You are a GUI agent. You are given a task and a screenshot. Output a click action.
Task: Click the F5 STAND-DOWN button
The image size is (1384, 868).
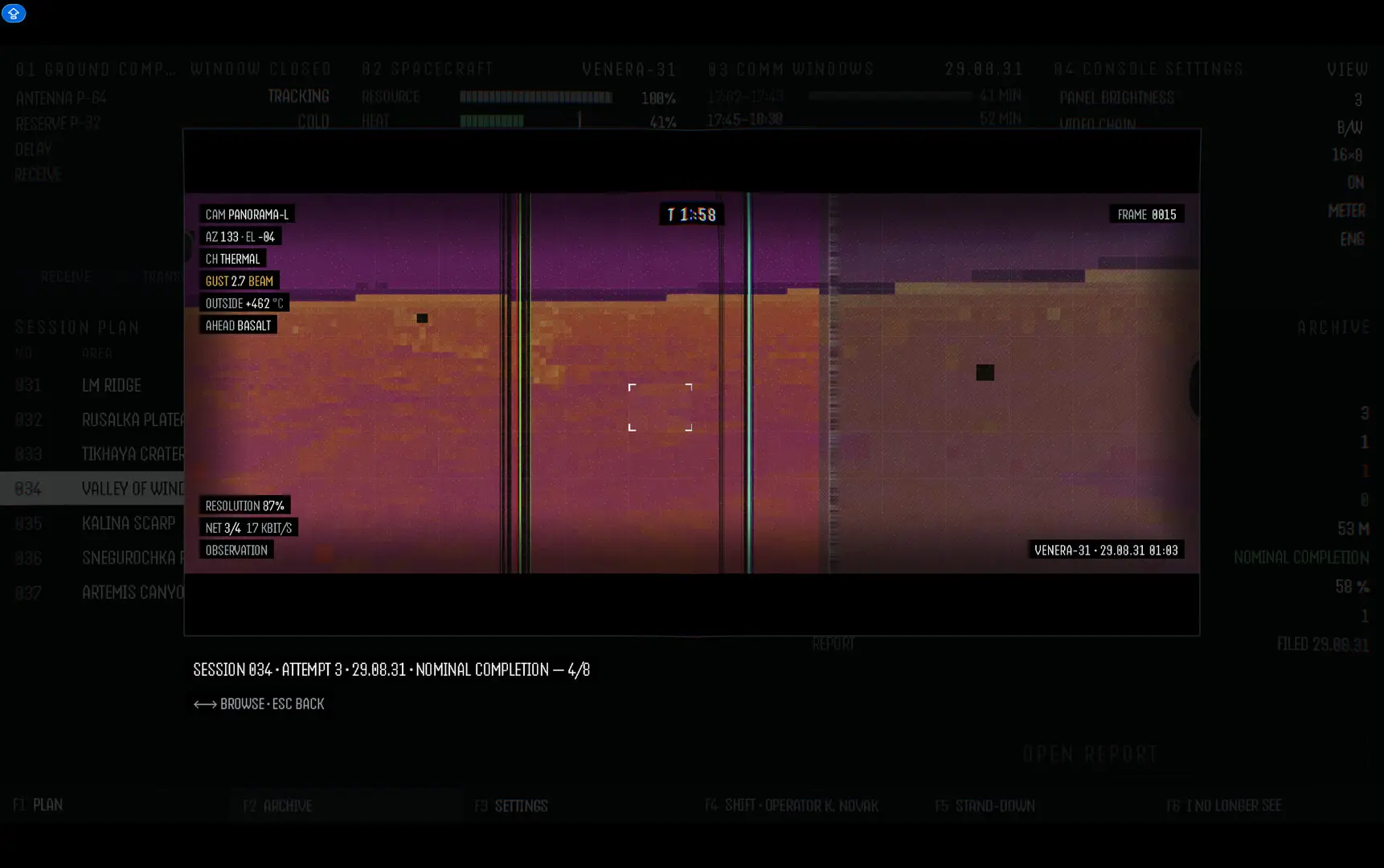click(x=985, y=805)
